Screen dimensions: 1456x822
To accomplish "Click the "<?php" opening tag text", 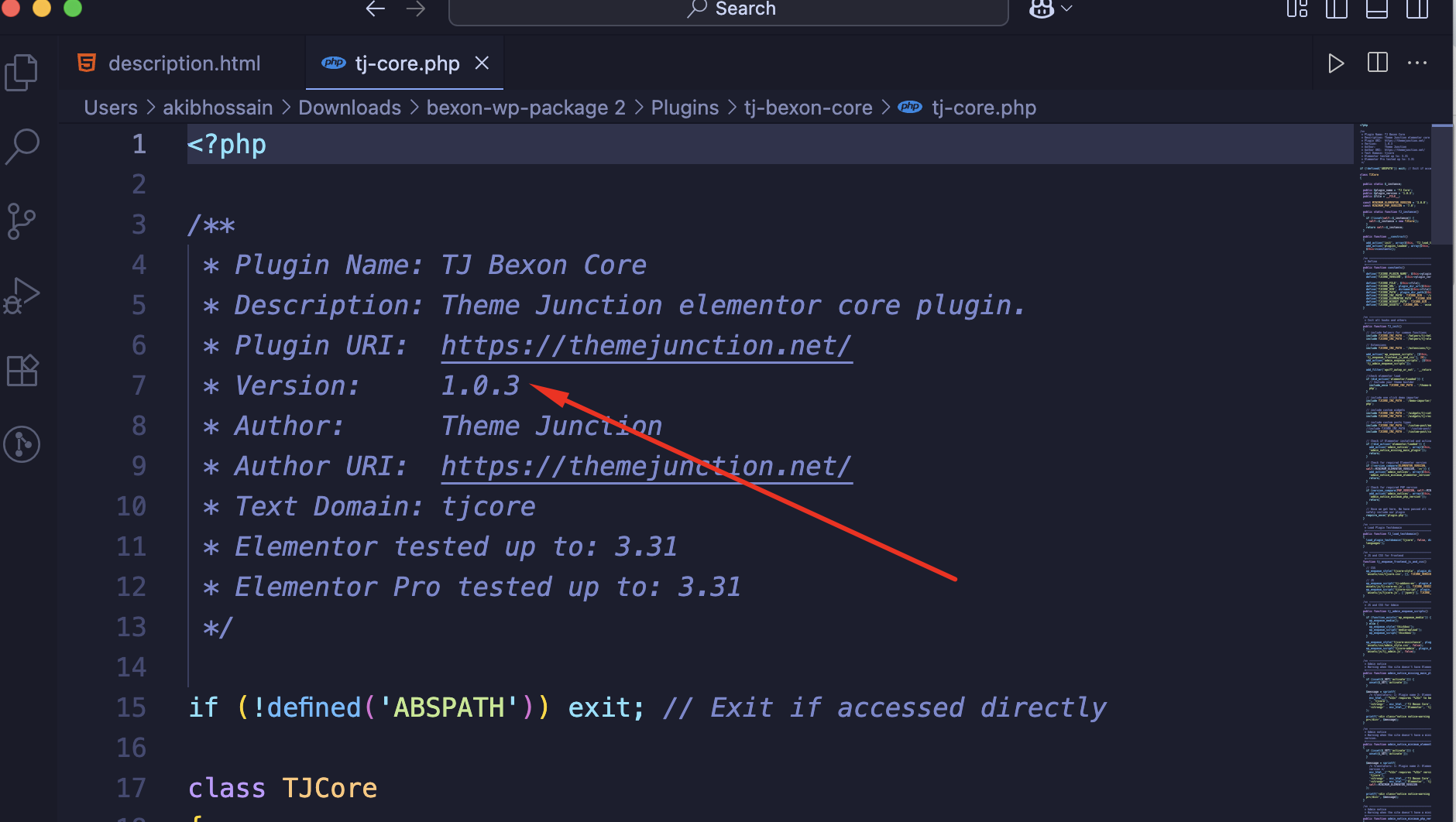I will (227, 144).
